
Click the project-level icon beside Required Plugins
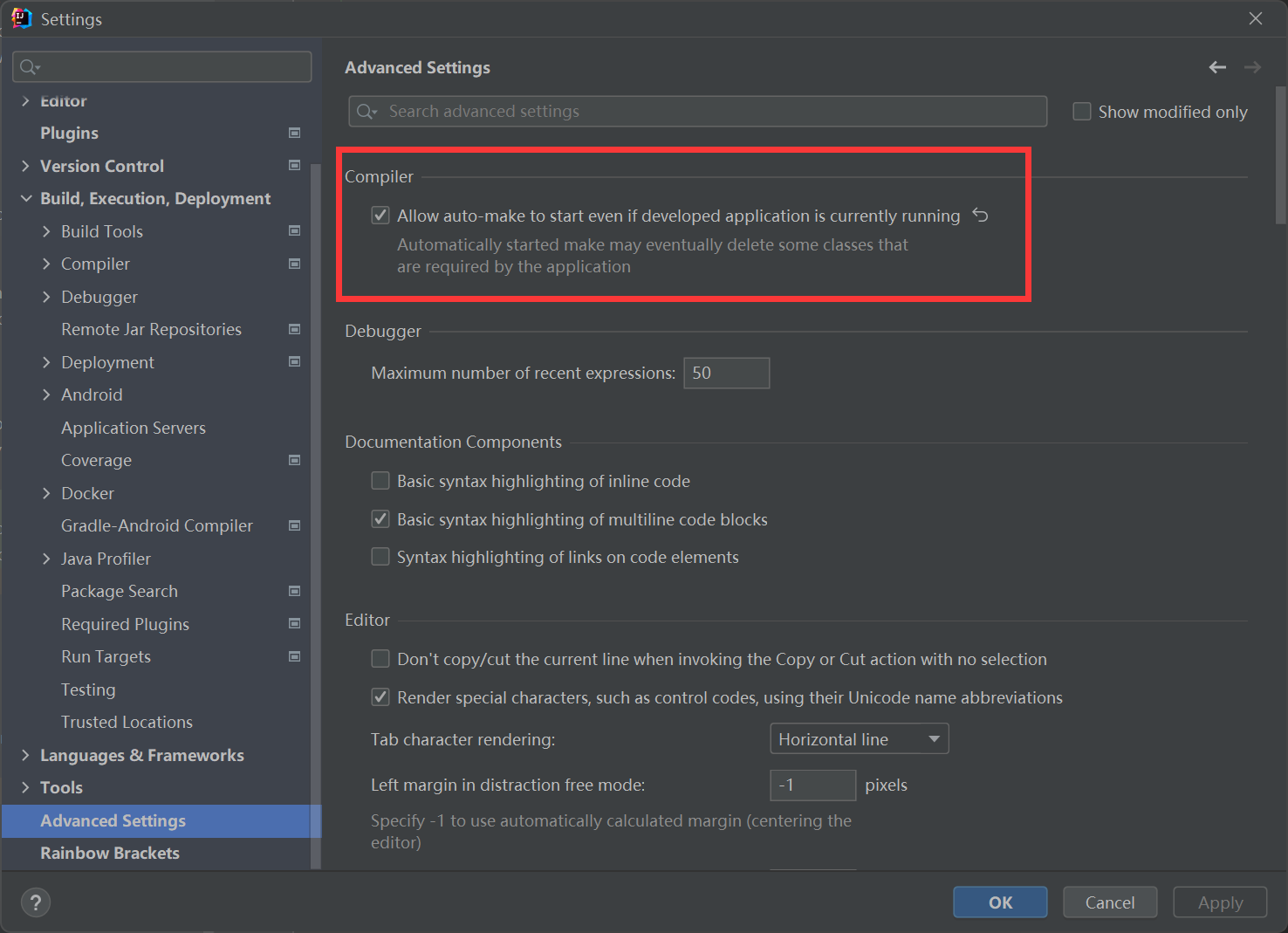click(x=295, y=623)
